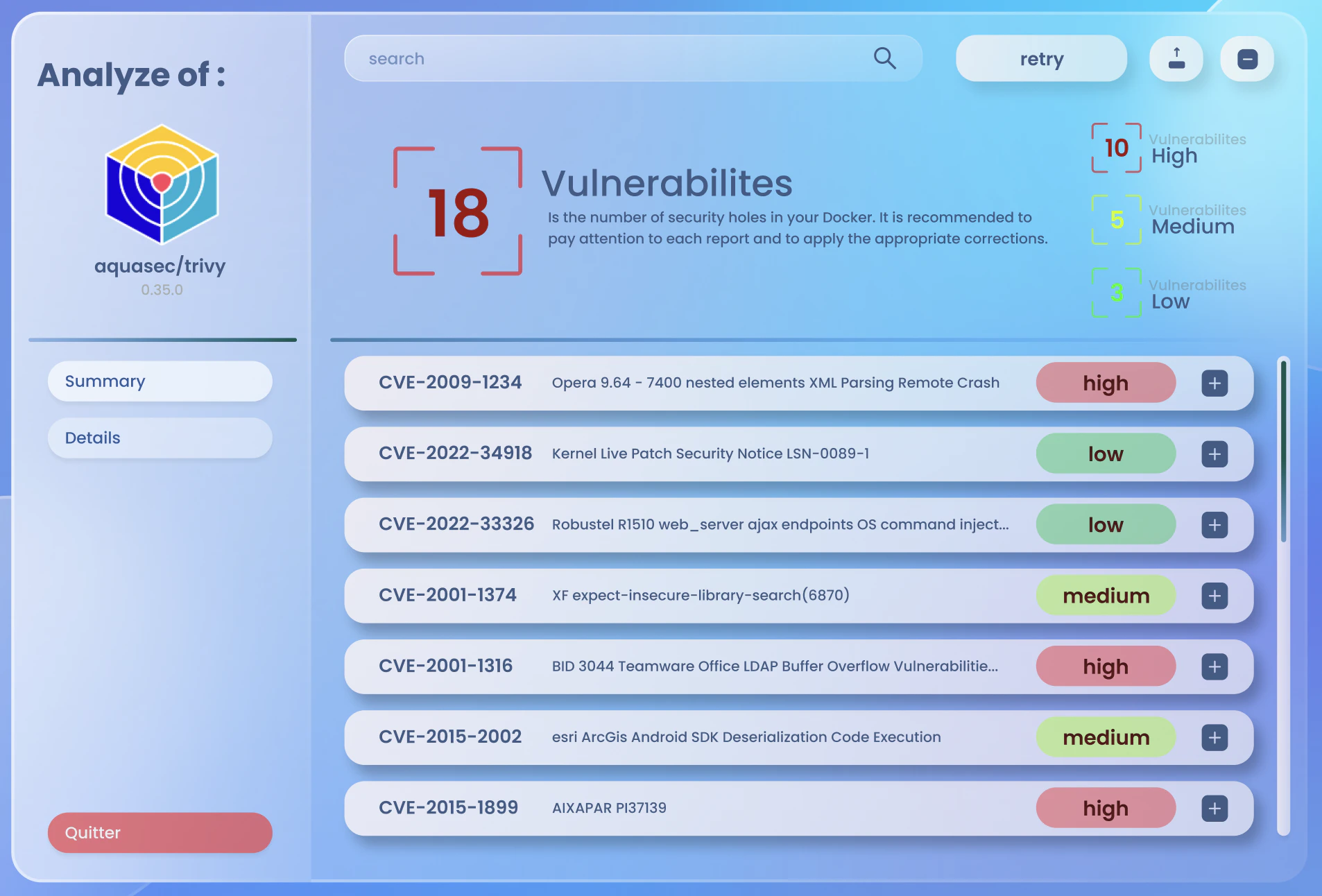Click the high badge on CVE-2009-1234
1322x896 pixels.
coord(1106,383)
